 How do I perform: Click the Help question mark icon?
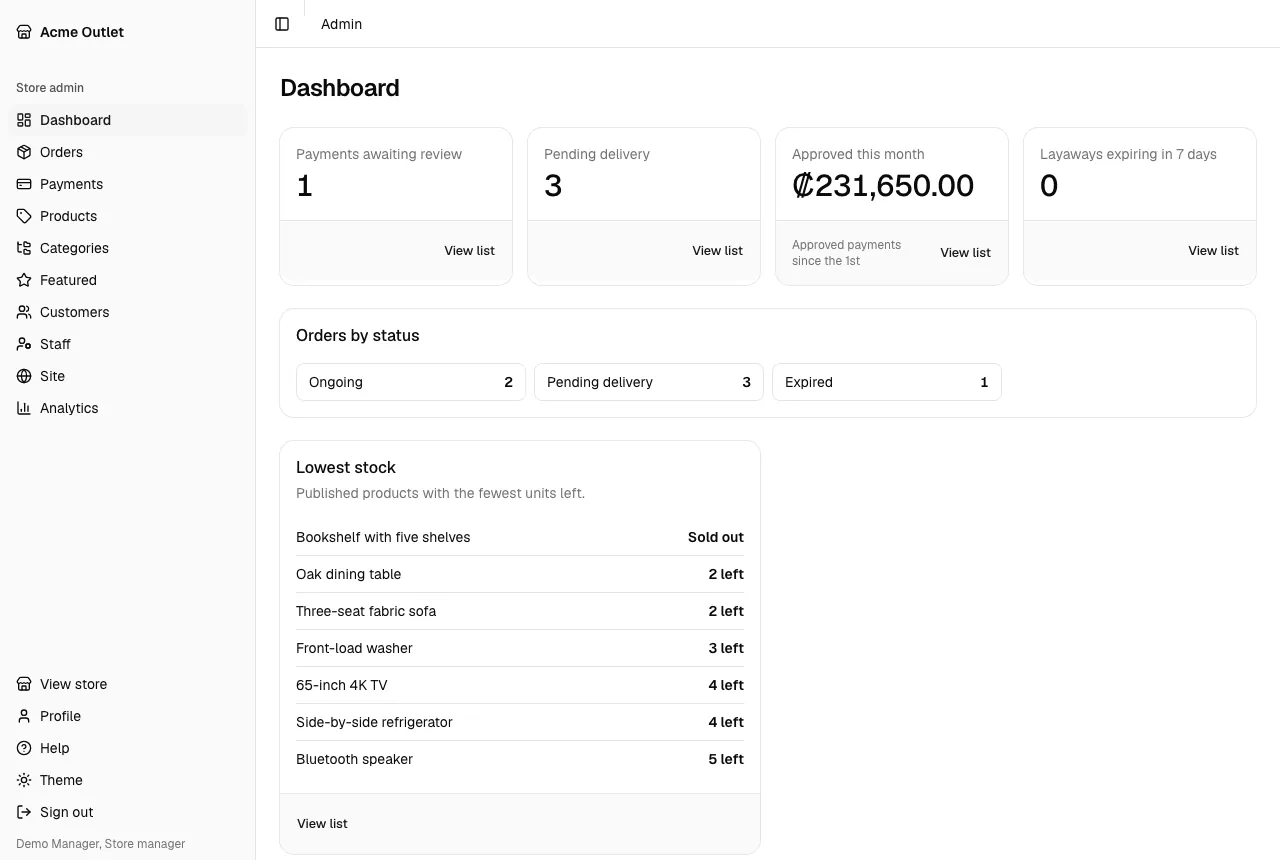click(24, 748)
